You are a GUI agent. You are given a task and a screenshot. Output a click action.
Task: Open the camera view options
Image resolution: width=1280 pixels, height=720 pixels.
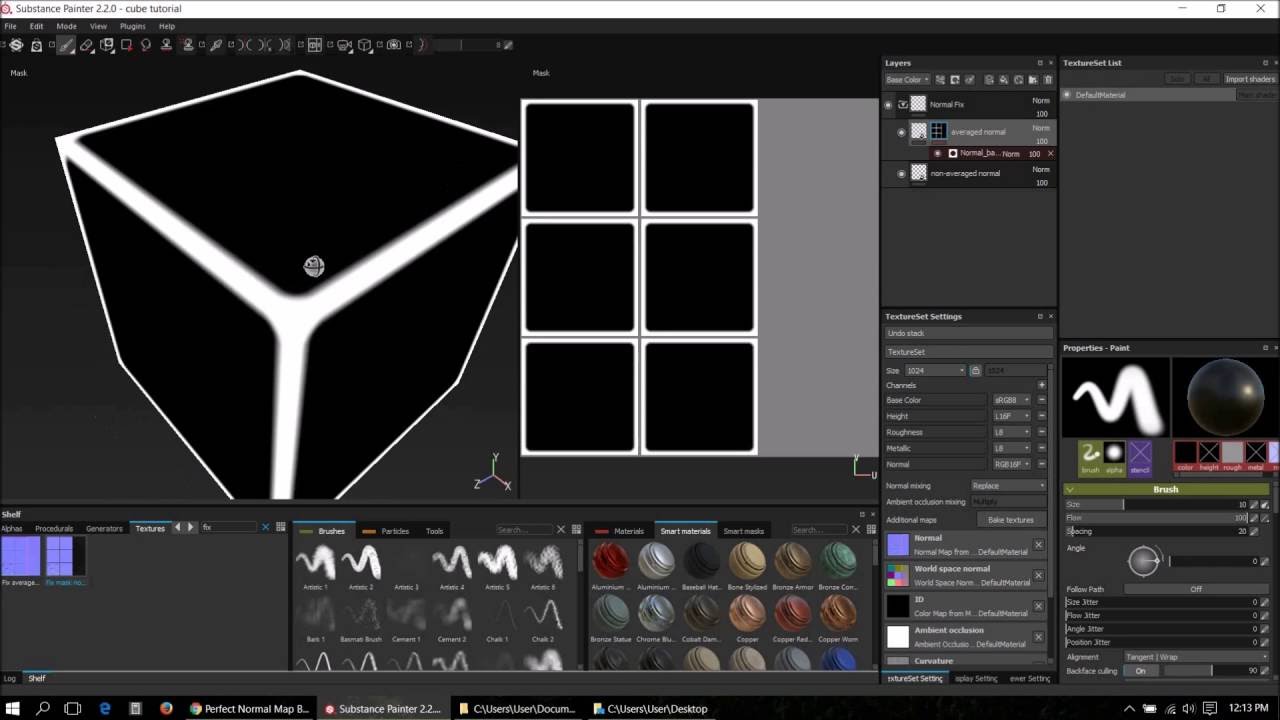[345, 45]
